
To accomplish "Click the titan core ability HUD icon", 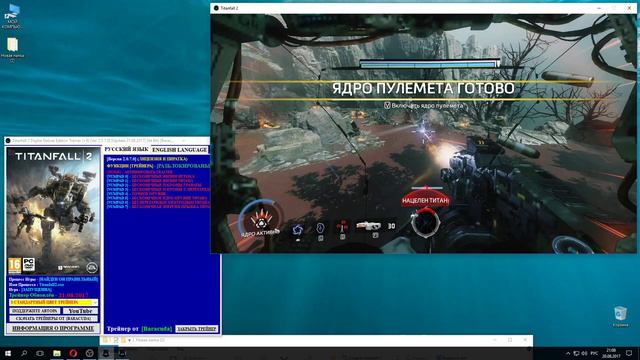I will coord(261,219).
